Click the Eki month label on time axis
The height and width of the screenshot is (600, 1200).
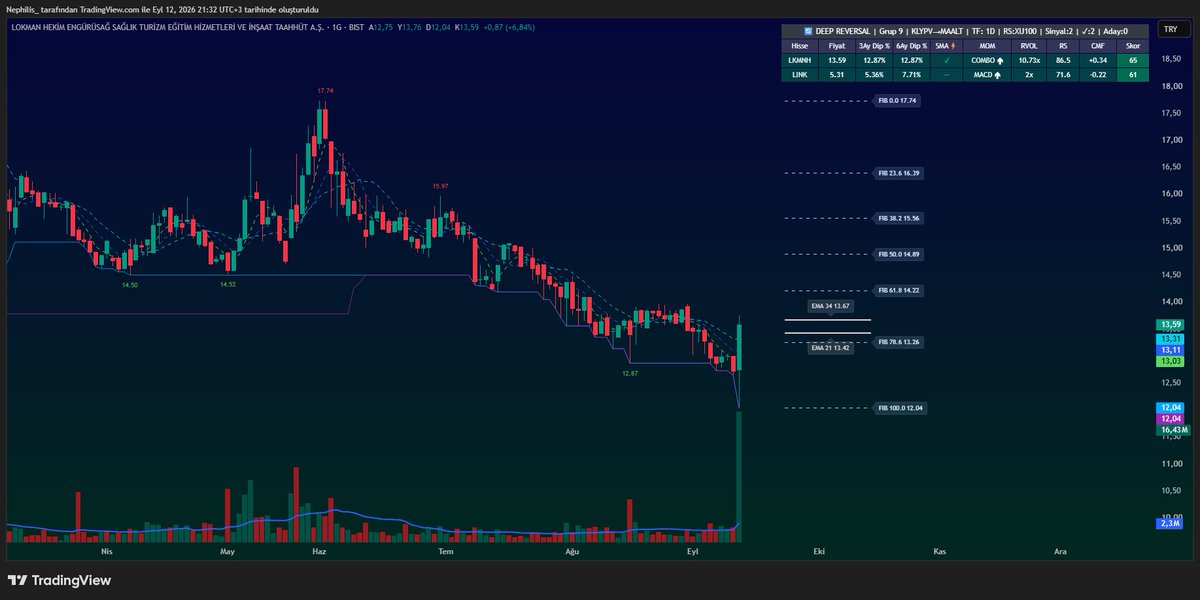pos(818,551)
